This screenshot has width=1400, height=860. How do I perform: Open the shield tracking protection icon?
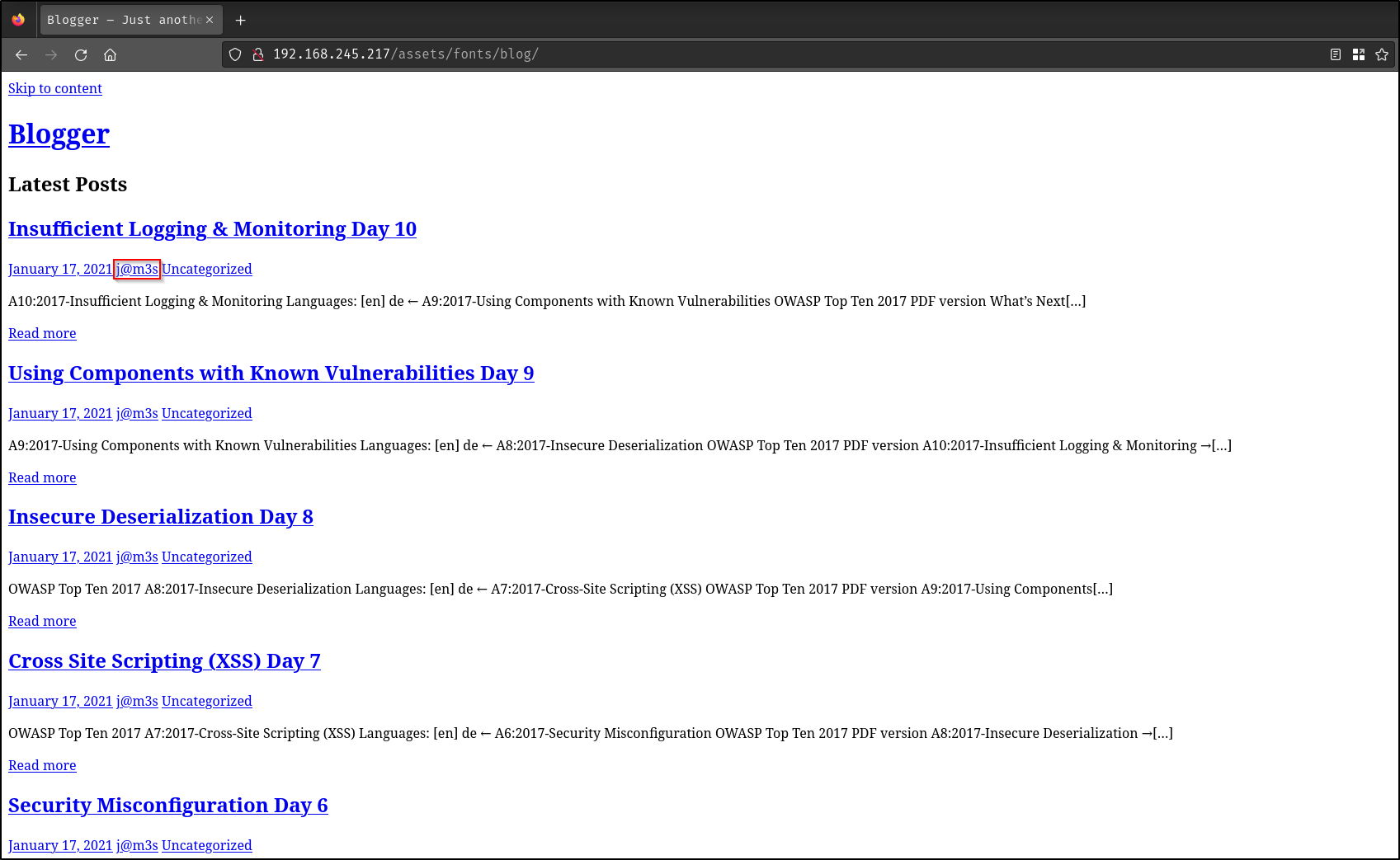click(x=235, y=54)
